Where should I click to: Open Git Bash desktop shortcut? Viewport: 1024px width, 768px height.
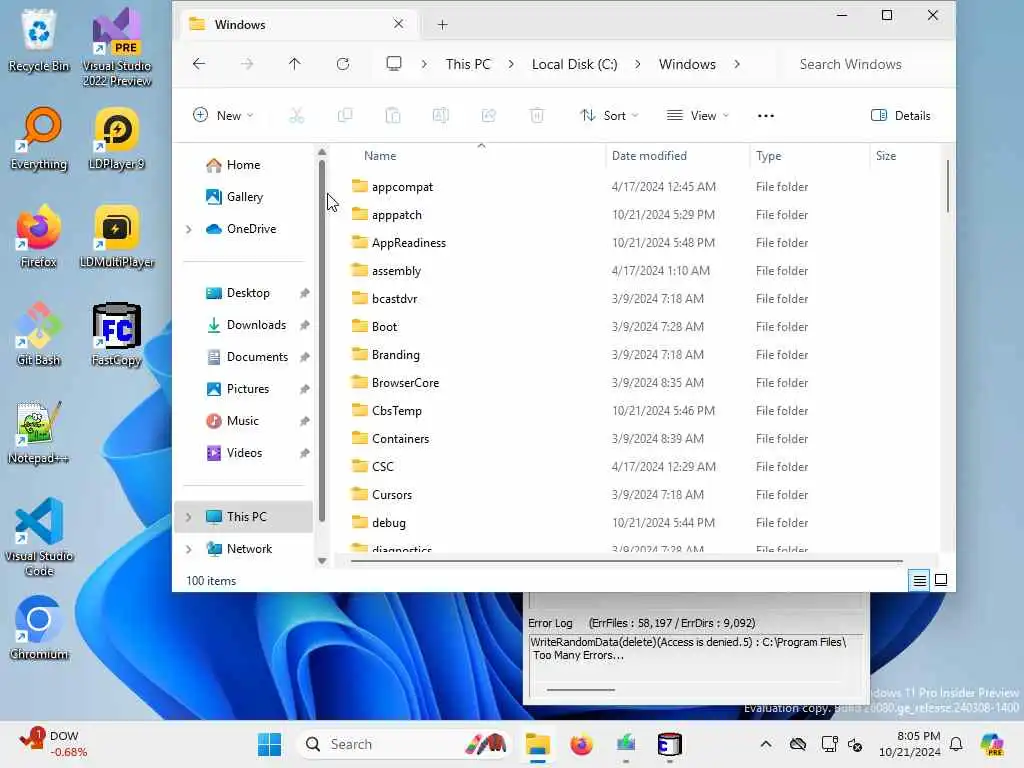coord(39,334)
